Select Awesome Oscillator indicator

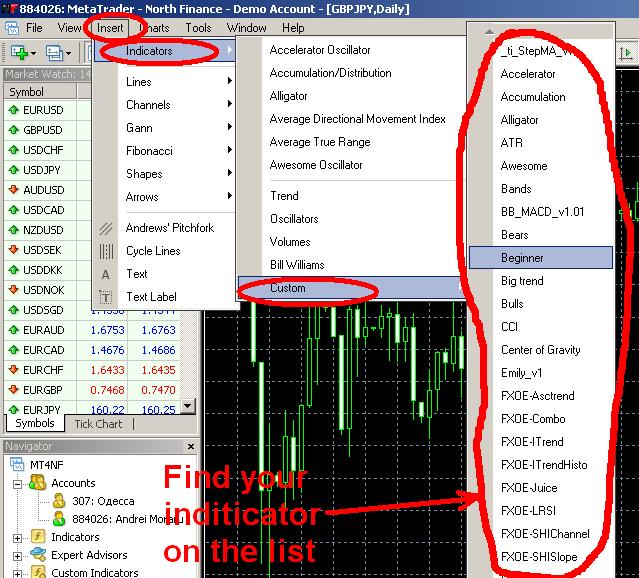(316, 165)
